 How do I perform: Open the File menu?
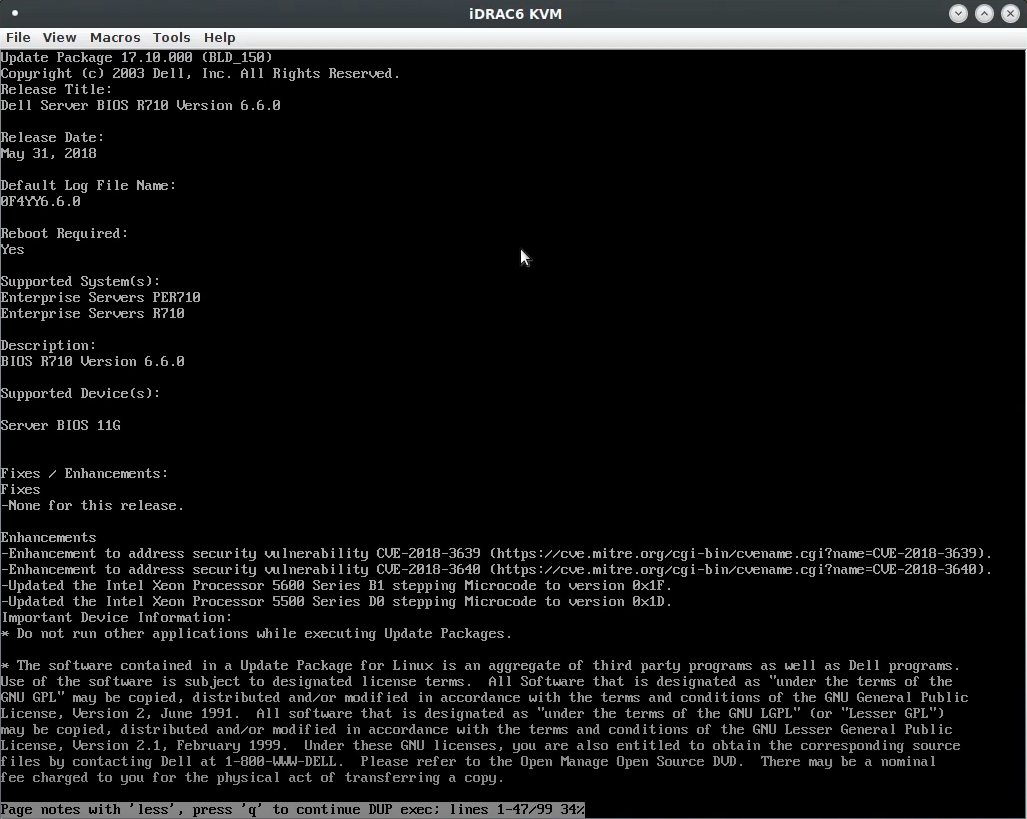pyautogui.click(x=18, y=37)
